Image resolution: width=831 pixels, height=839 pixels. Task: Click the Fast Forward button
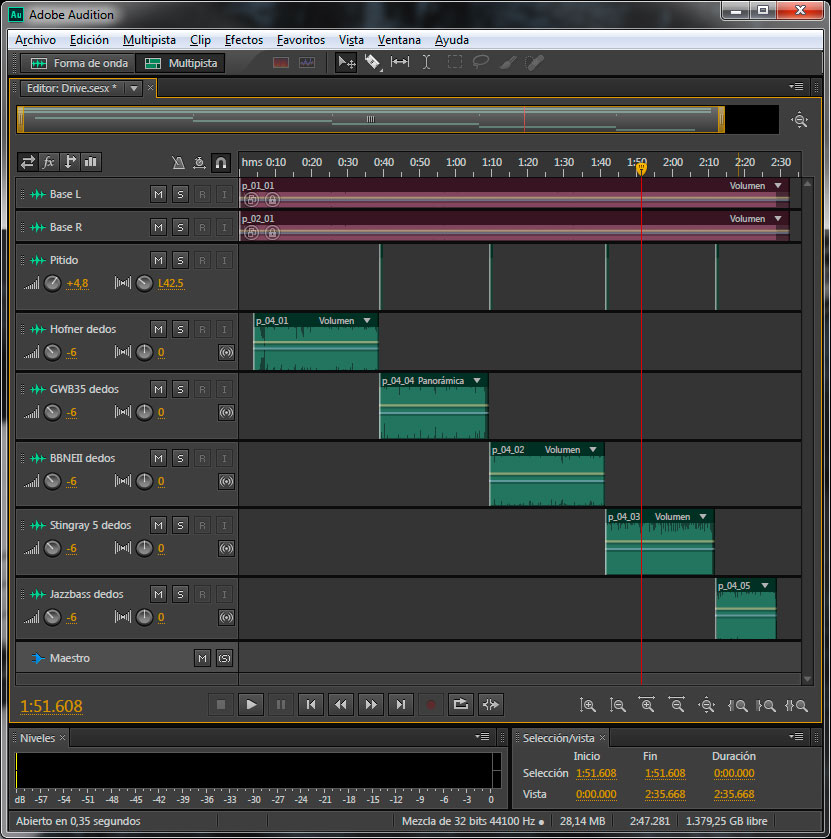(370, 705)
